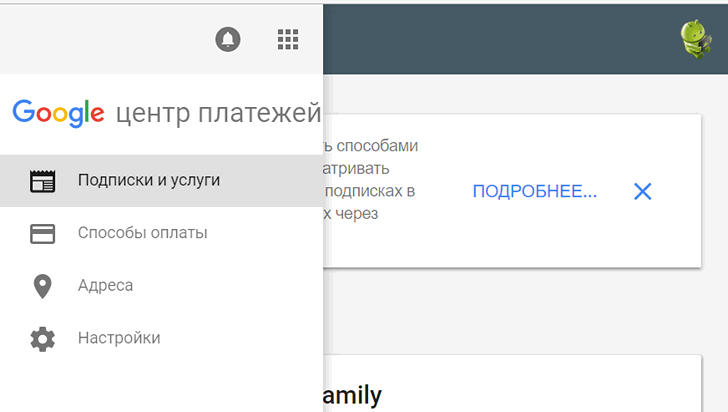Screen dimensions: 728x412
Task: Click the subscriptions calendar icon
Action: [43, 181]
